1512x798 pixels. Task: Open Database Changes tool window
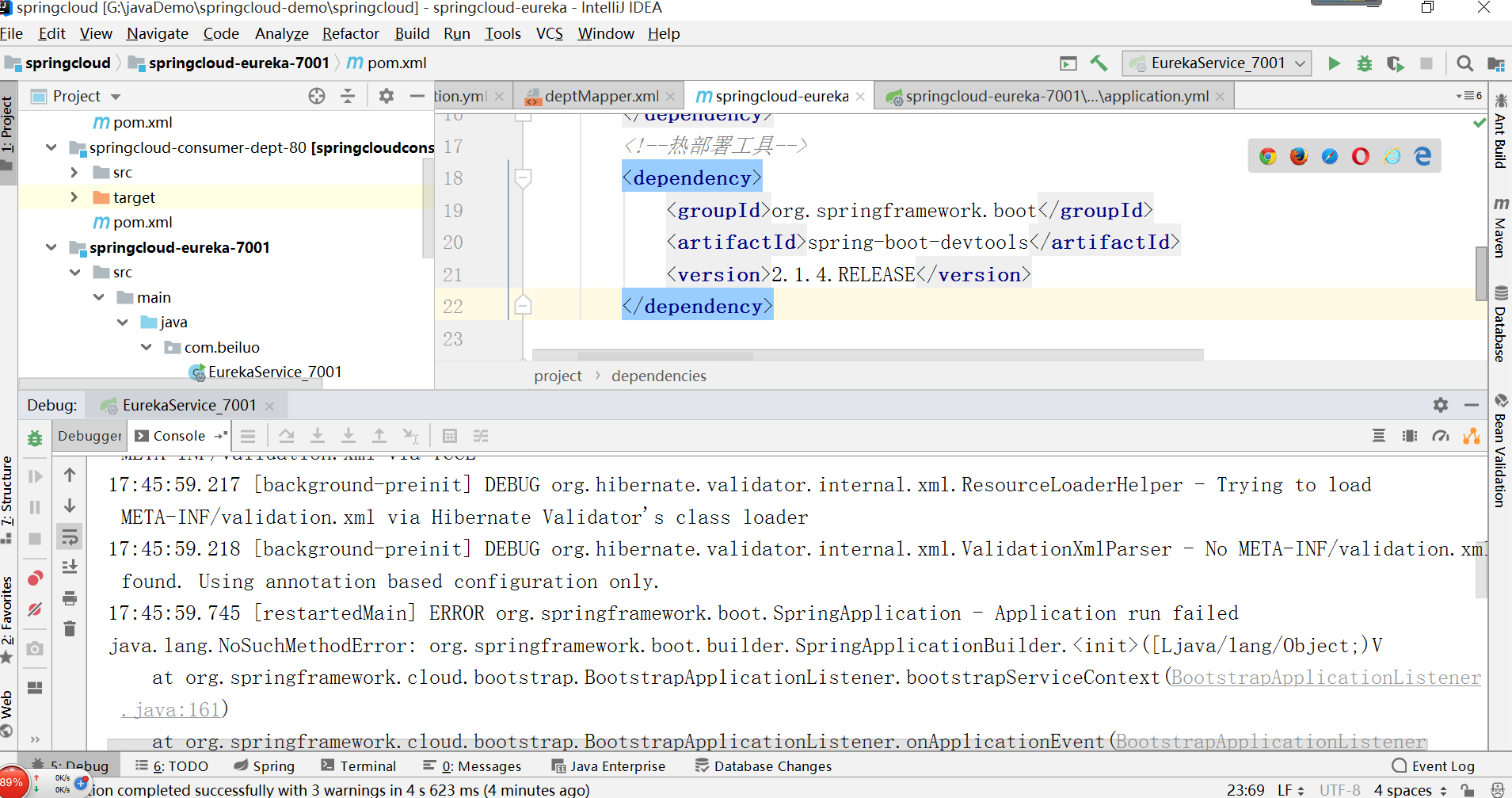point(764,766)
